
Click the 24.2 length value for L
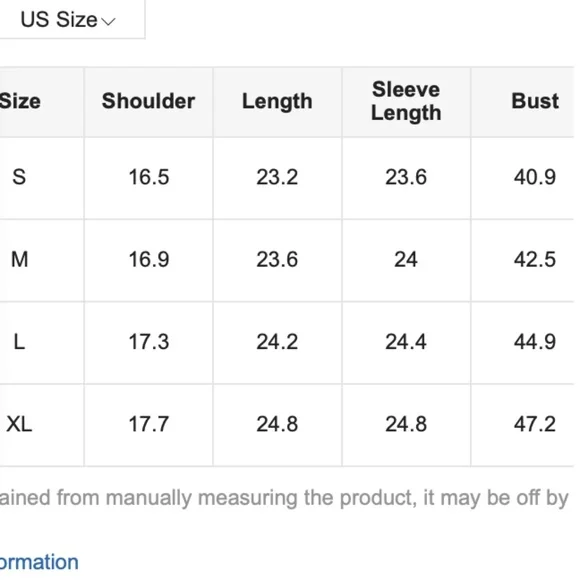point(277,342)
